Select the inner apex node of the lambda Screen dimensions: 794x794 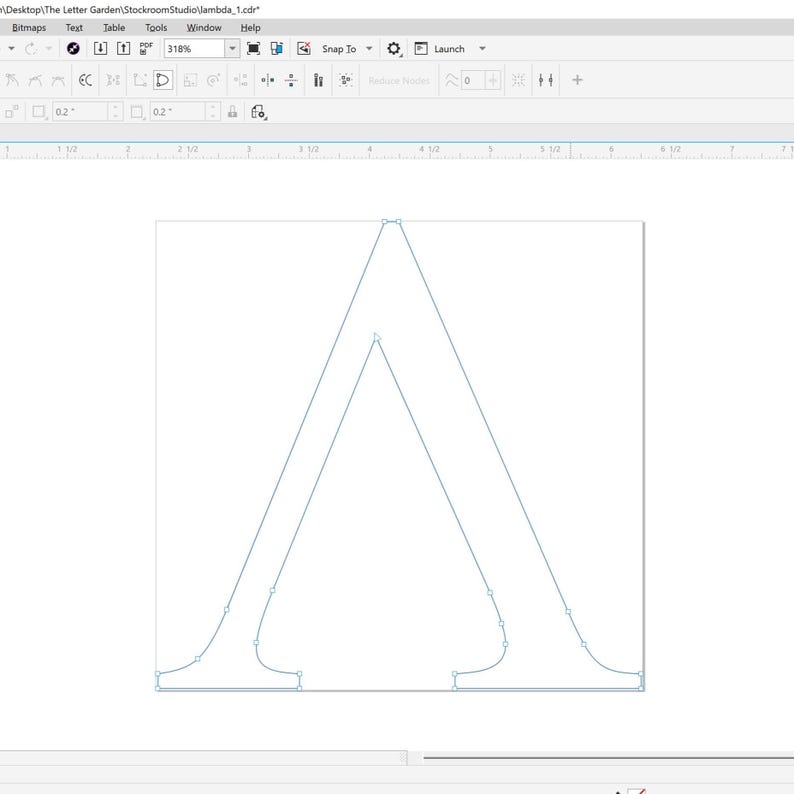tap(376, 339)
